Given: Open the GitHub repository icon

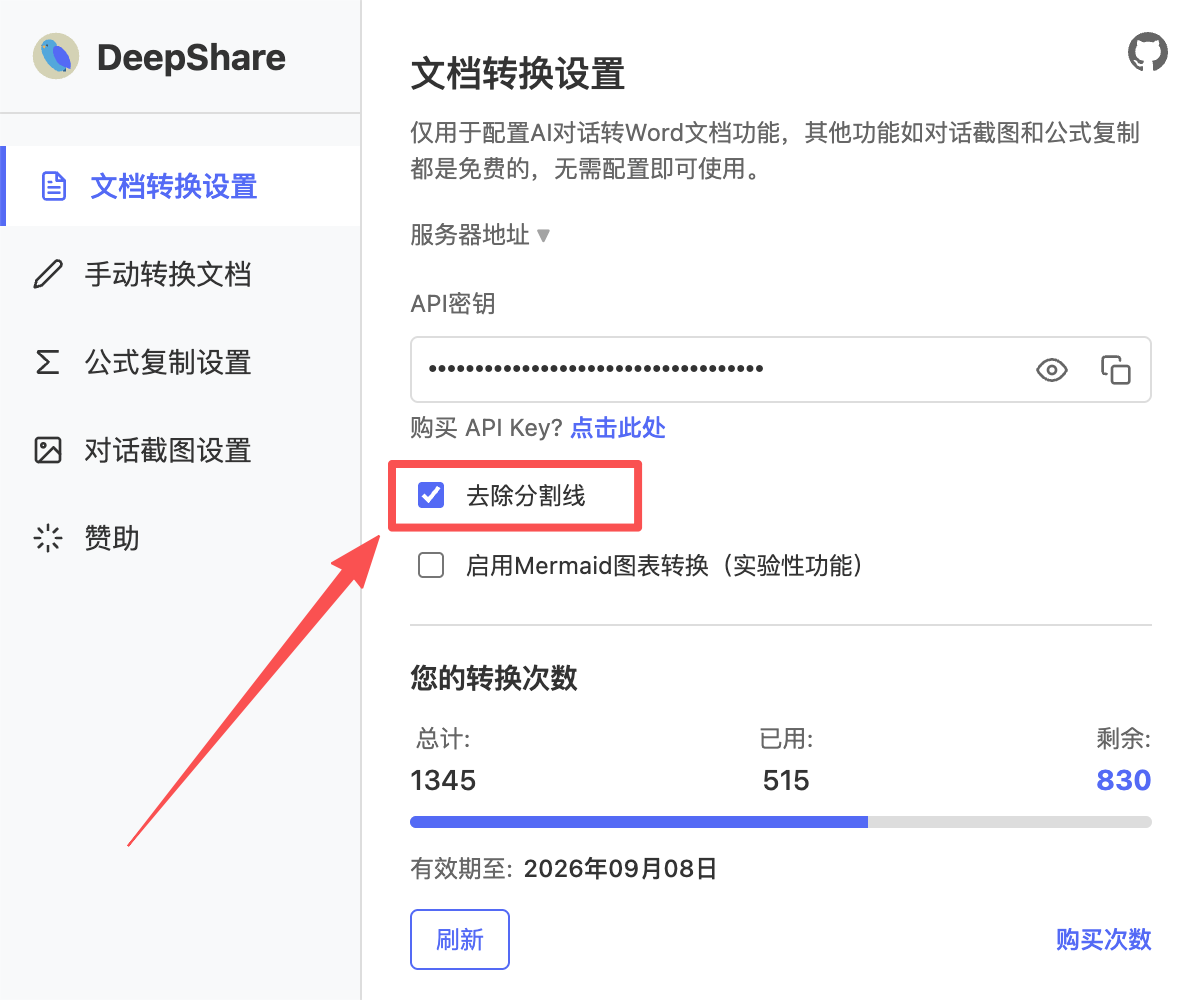Looking at the screenshot, I should coord(1147,52).
